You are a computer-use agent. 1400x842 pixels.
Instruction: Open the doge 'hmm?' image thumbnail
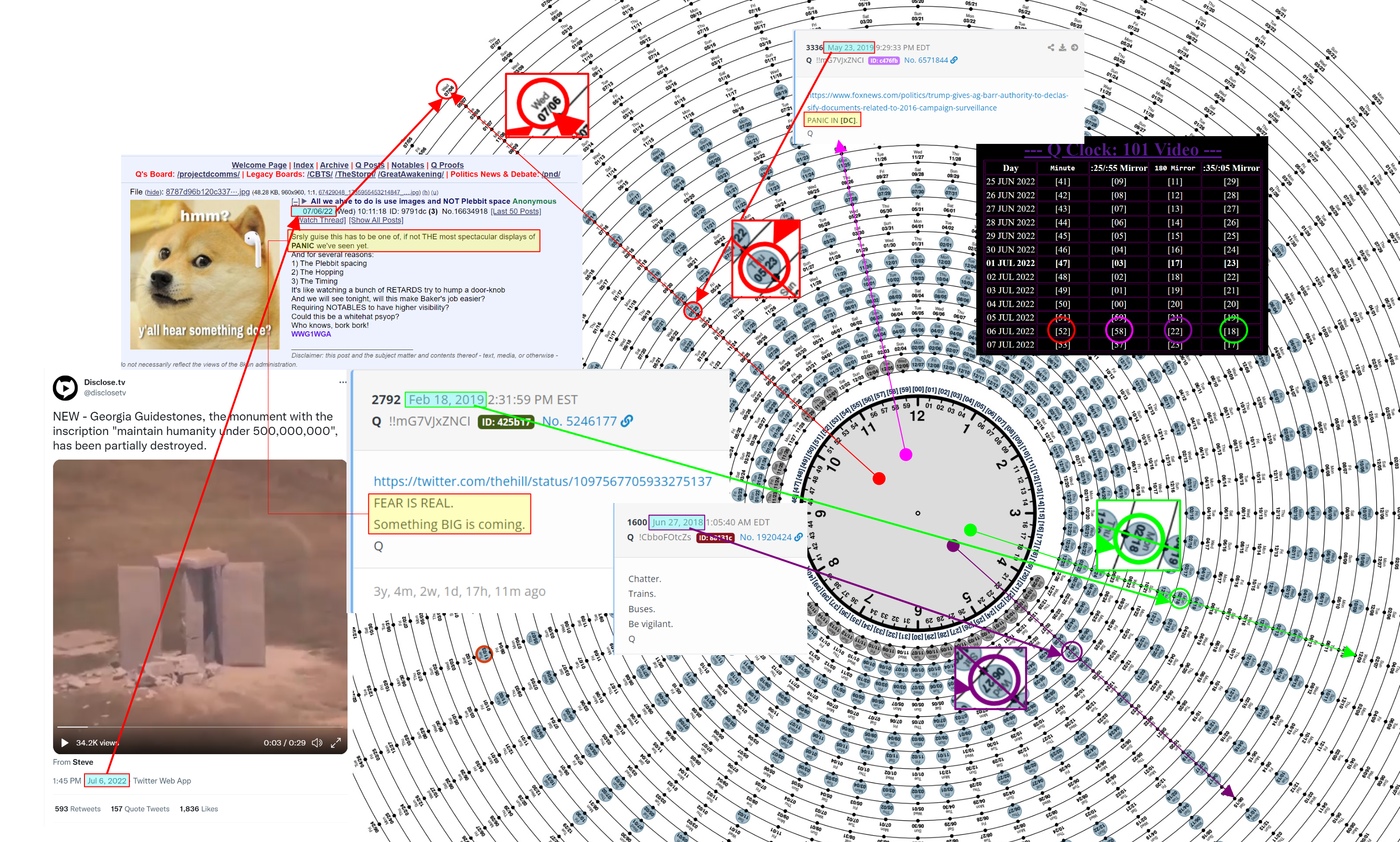coord(205,275)
